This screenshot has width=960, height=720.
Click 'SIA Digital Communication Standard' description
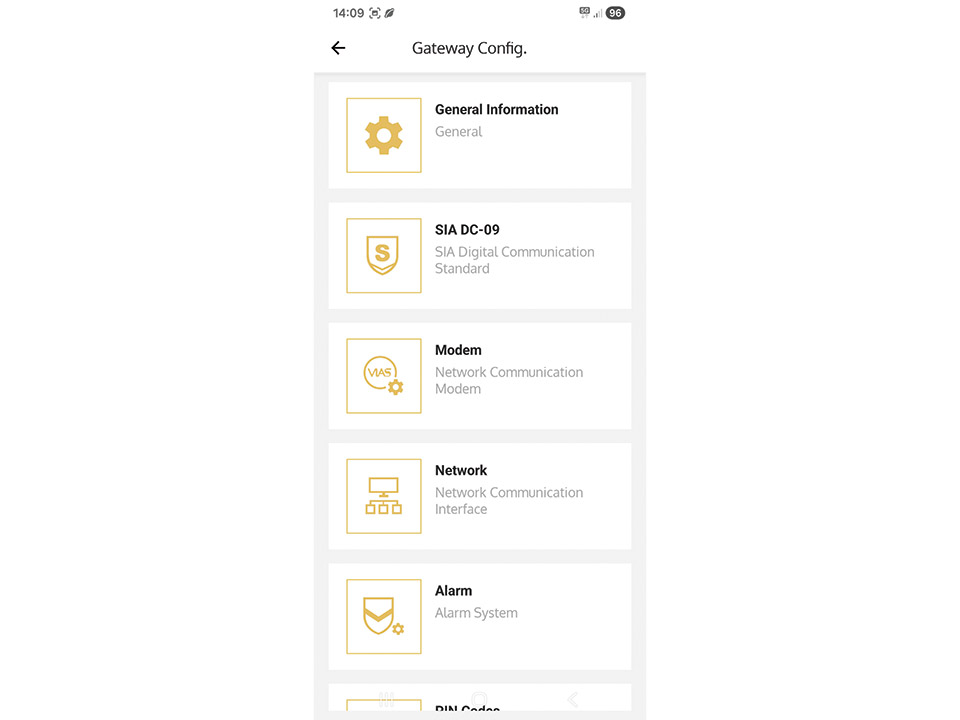click(x=514, y=260)
